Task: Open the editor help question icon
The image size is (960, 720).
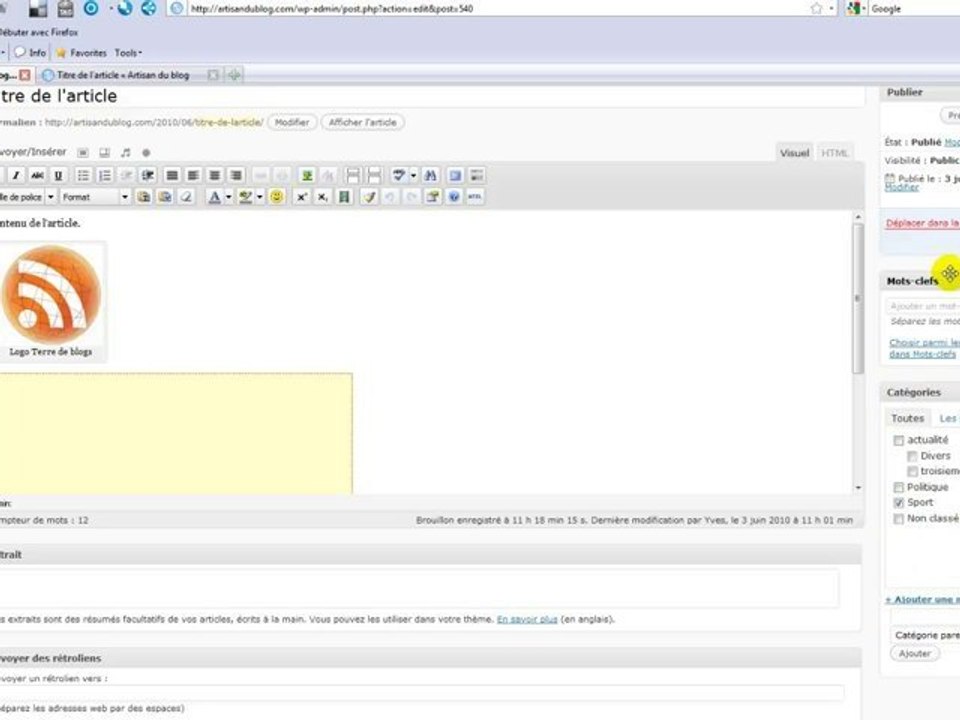Action: [x=454, y=197]
